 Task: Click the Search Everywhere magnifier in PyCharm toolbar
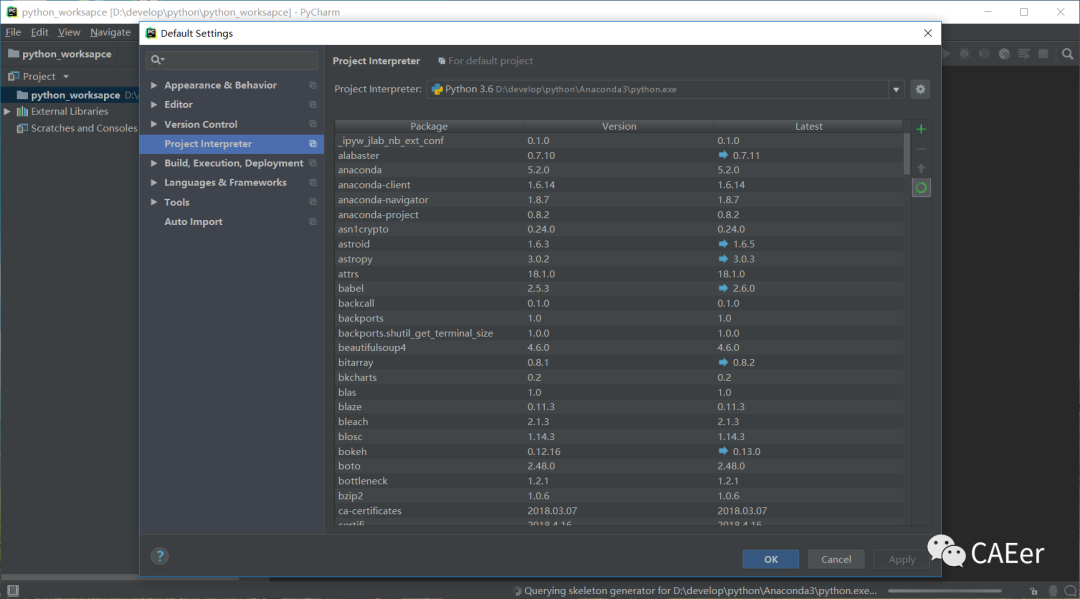pos(1068,54)
